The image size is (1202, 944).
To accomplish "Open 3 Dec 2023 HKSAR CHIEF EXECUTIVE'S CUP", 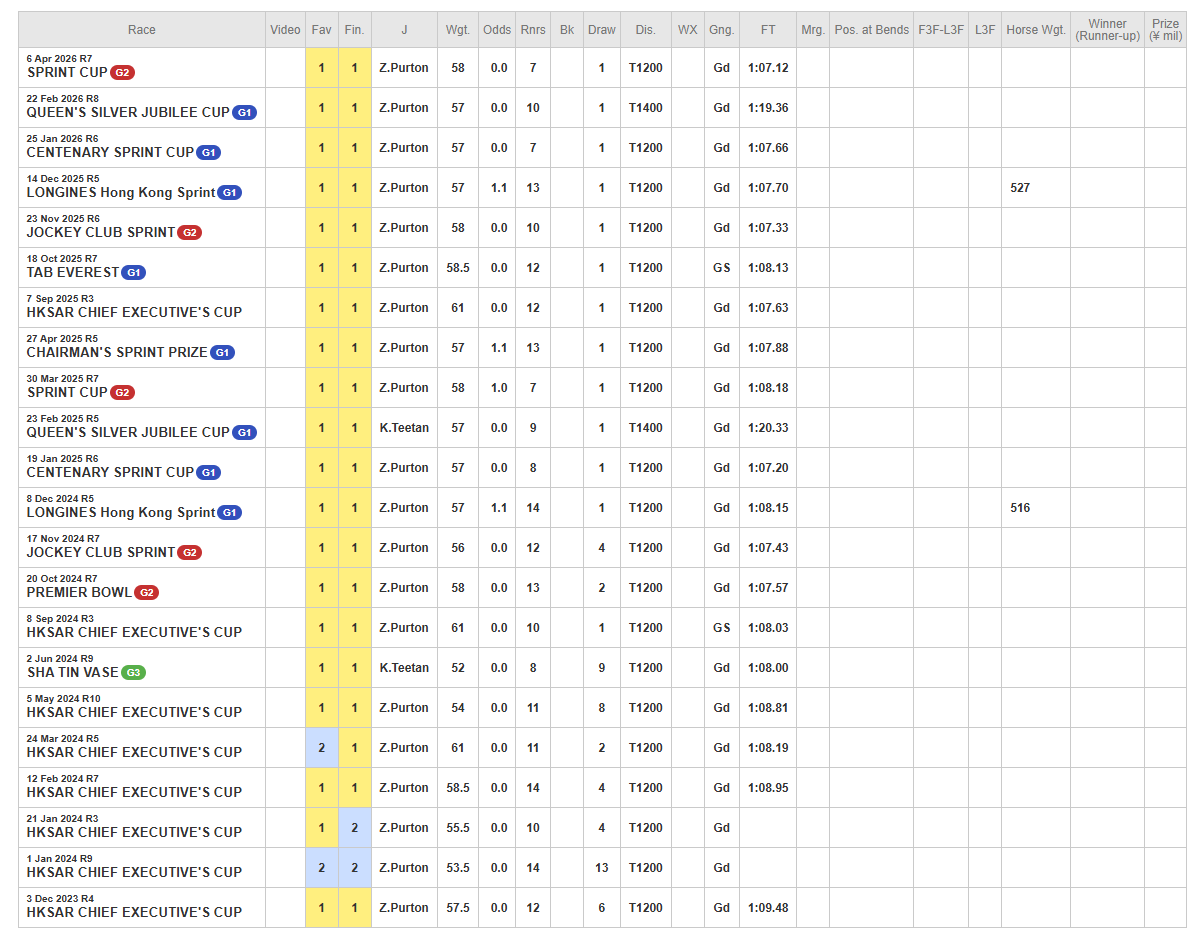I will click(x=134, y=913).
